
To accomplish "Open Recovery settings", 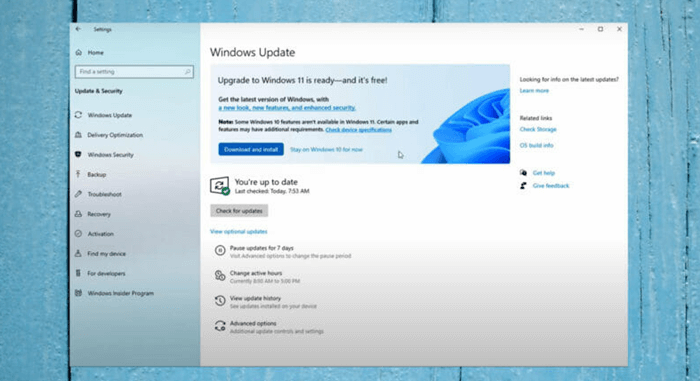I will click(99, 214).
